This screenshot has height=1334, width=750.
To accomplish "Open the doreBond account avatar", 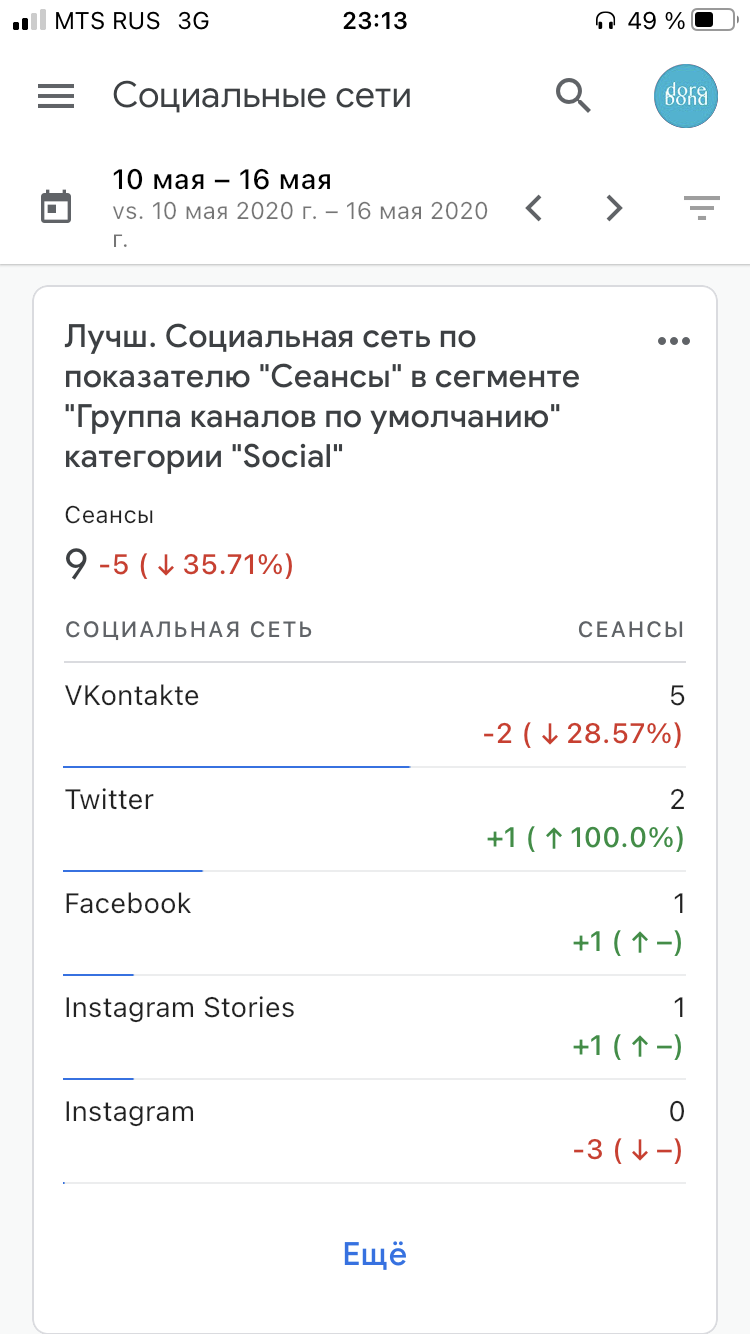I will (x=686, y=96).
